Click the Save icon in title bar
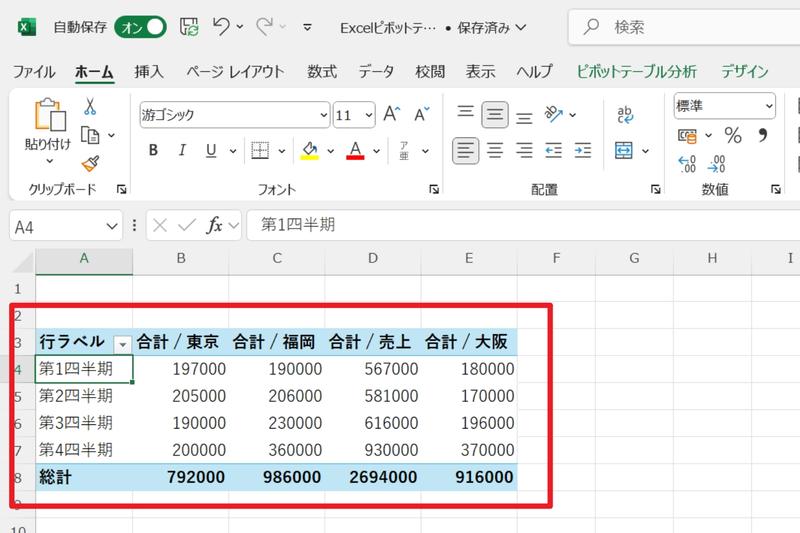 189,27
